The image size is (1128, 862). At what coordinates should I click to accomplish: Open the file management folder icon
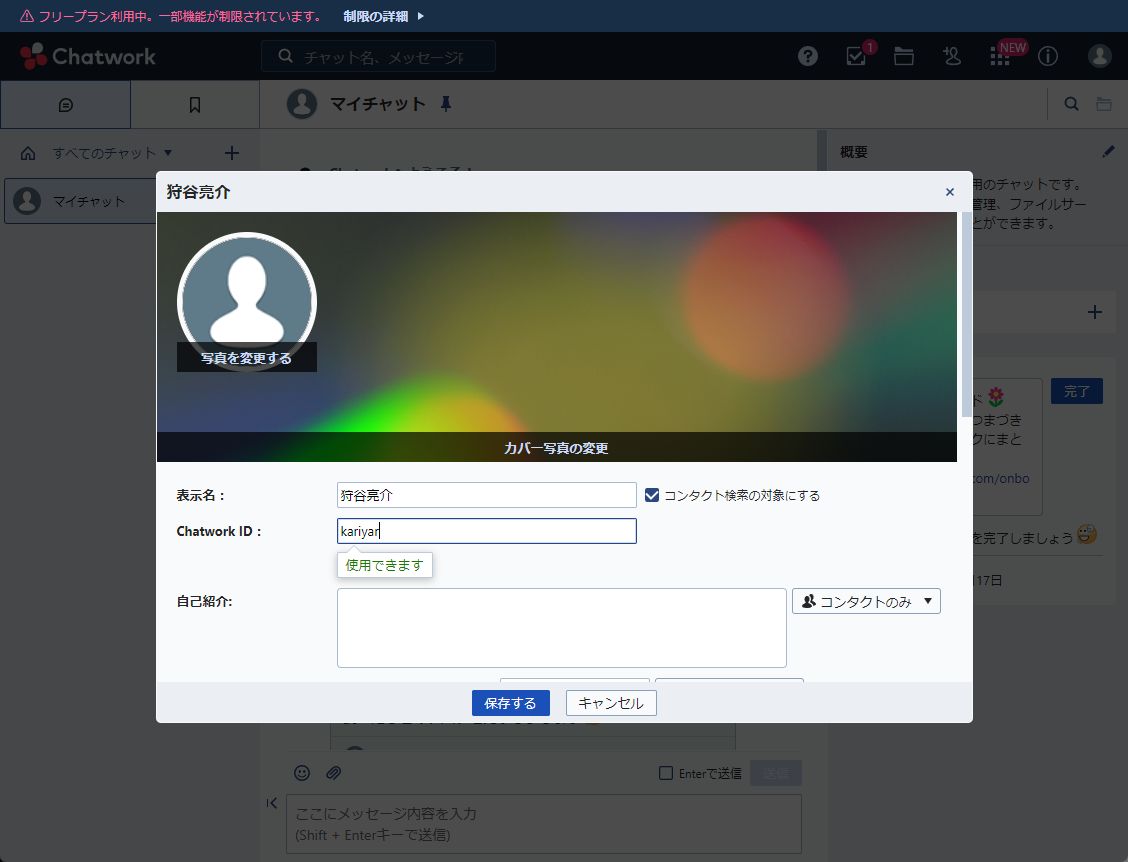(904, 56)
